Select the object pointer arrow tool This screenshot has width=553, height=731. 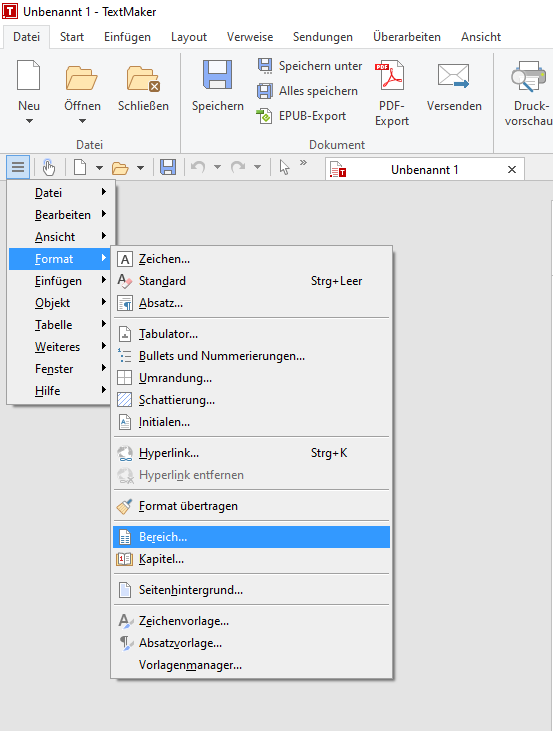click(284, 167)
